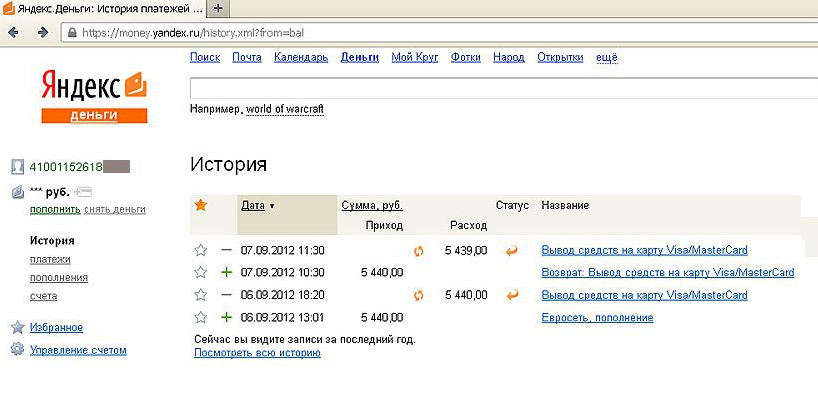Open the Календарь link
The height and width of the screenshot is (409, 818).
301,57
